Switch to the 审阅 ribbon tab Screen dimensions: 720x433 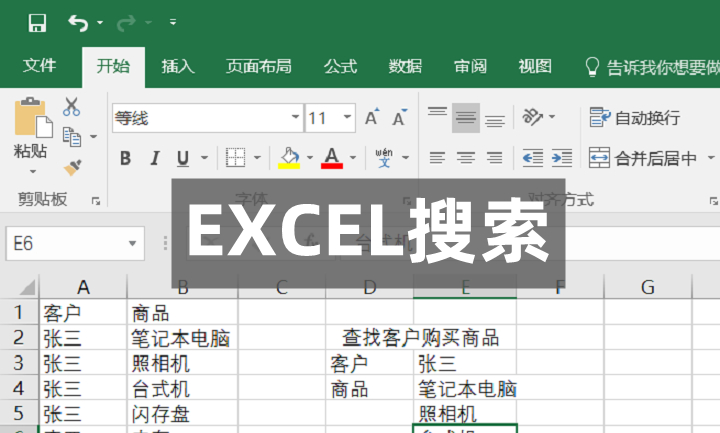pyautogui.click(x=470, y=67)
